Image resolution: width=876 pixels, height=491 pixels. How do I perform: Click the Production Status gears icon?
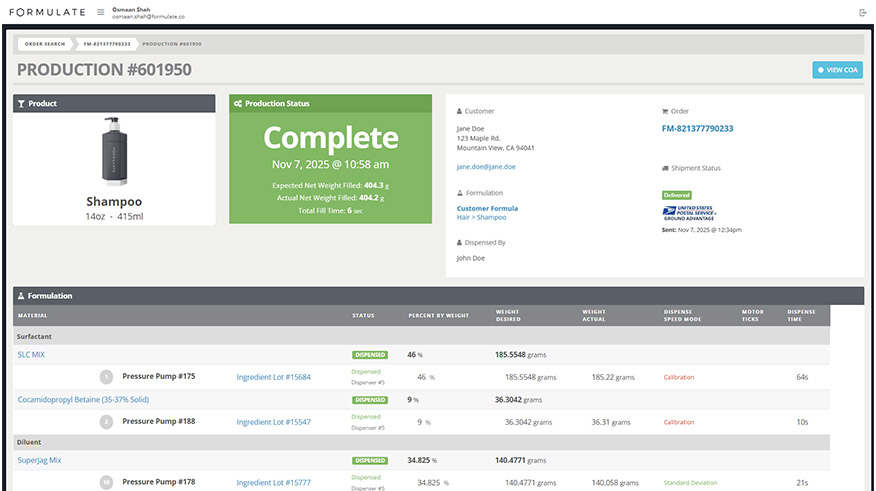coord(237,104)
